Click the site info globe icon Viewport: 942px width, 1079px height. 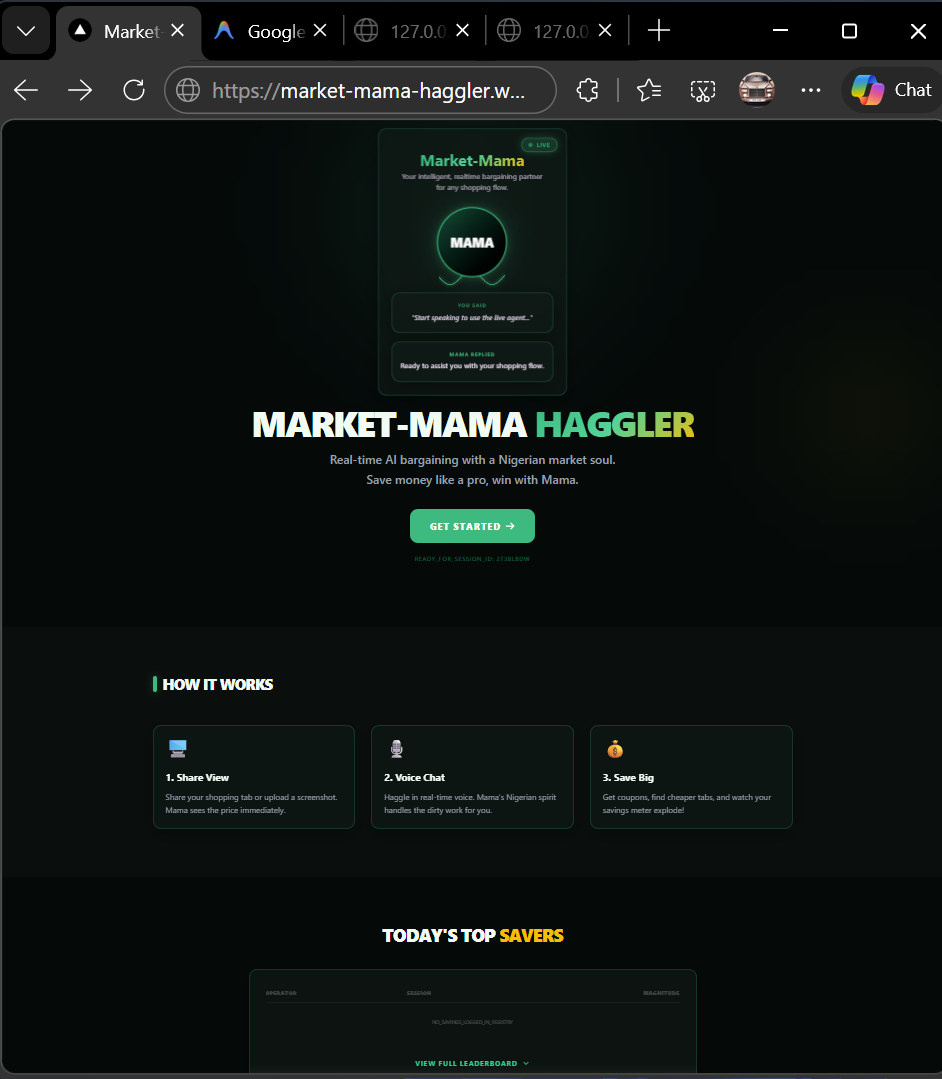click(188, 90)
